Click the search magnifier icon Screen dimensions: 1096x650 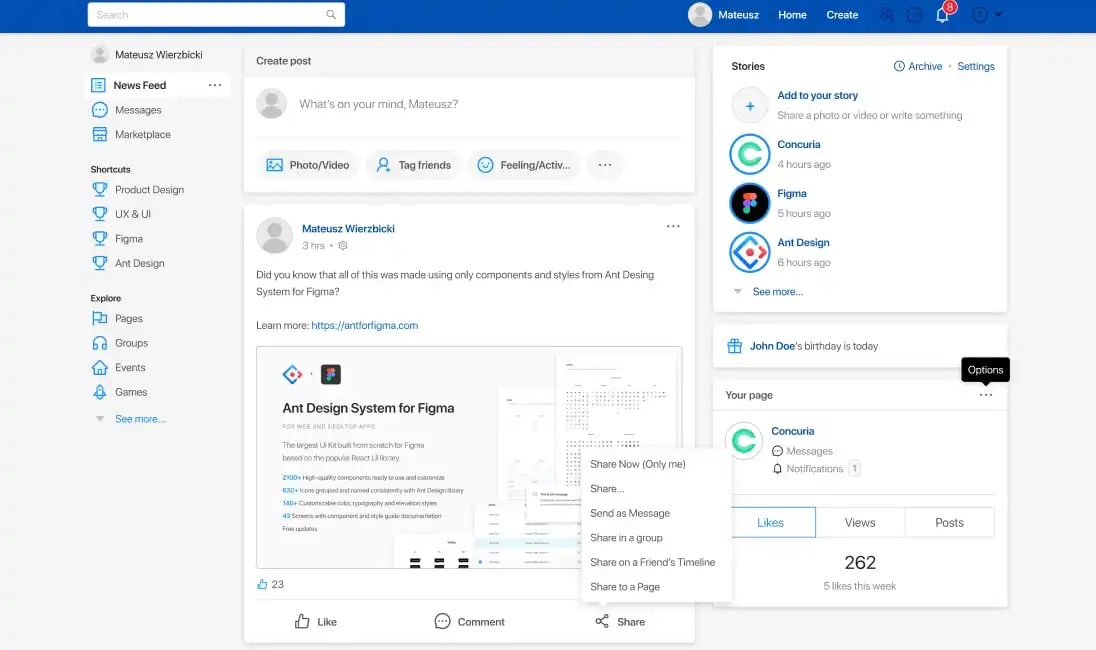331,15
